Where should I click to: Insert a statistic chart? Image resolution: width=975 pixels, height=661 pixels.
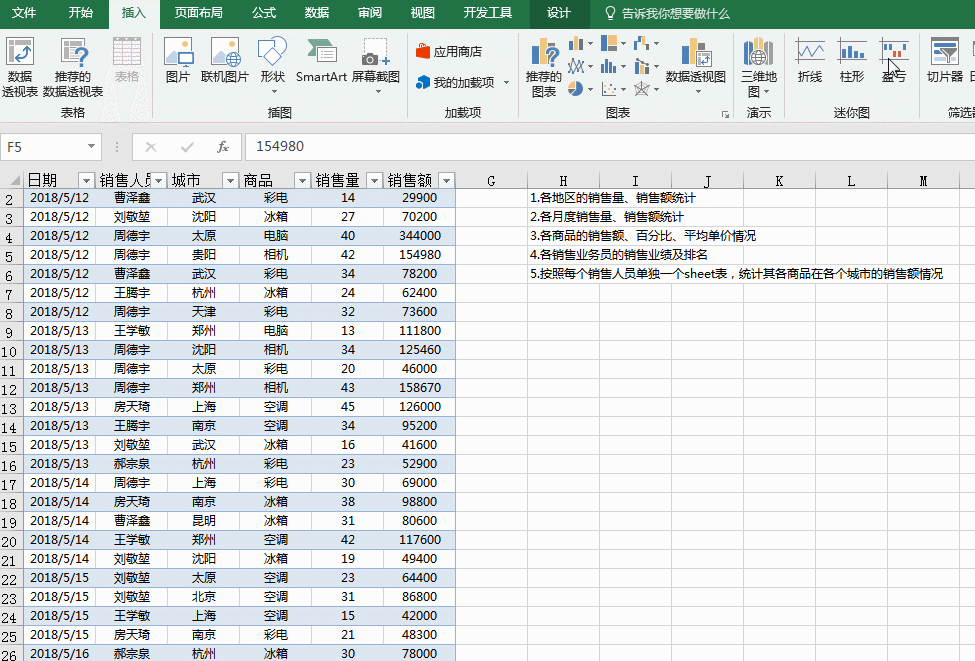[x=614, y=66]
